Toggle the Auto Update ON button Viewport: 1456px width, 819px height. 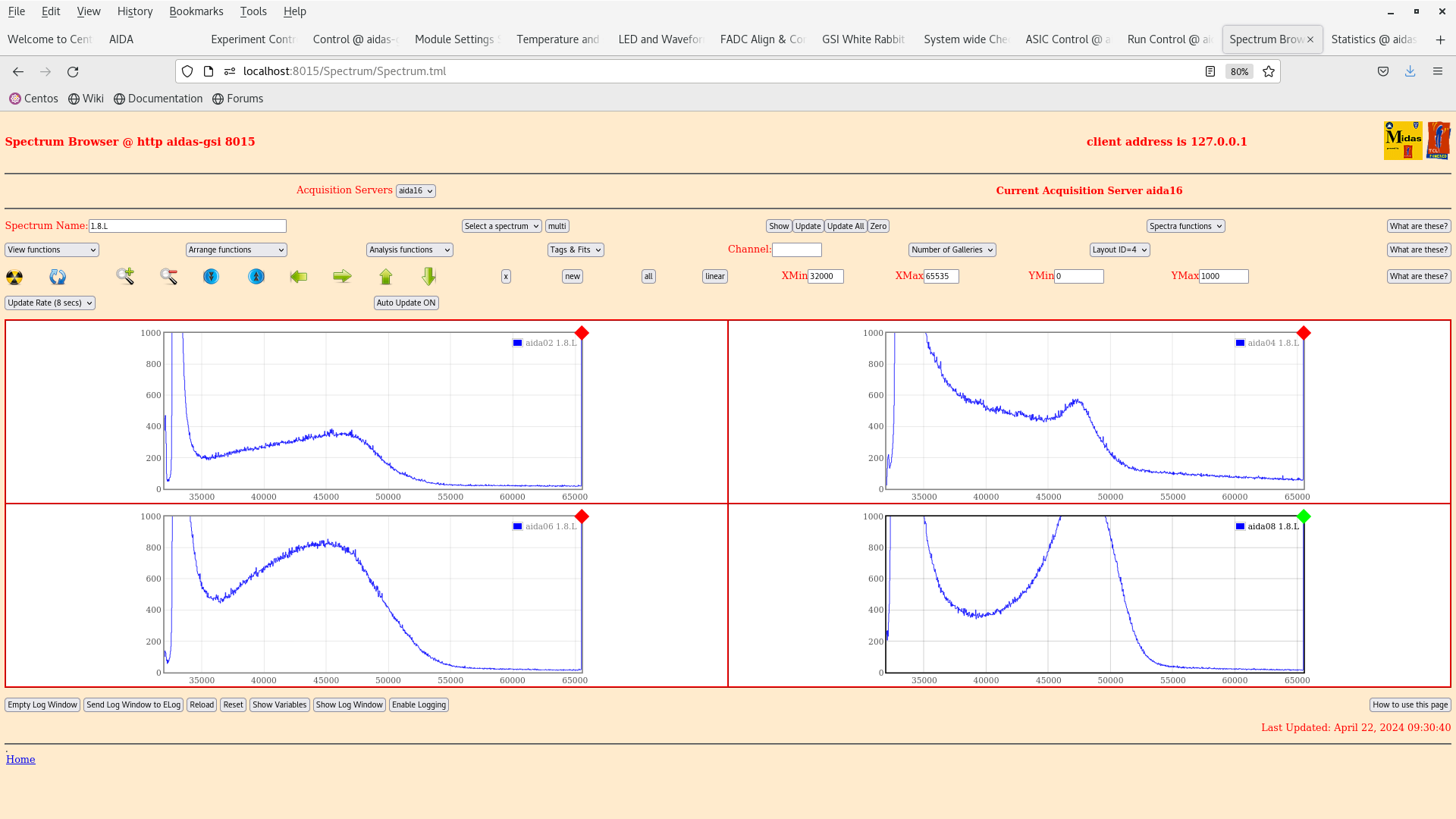click(x=406, y=303)
